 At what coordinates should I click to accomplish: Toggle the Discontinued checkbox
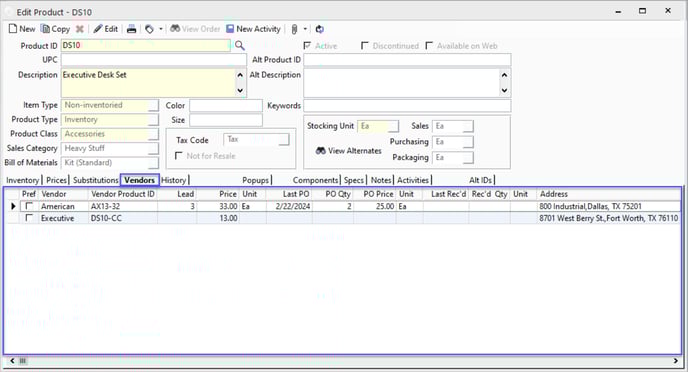coord(364,46)
